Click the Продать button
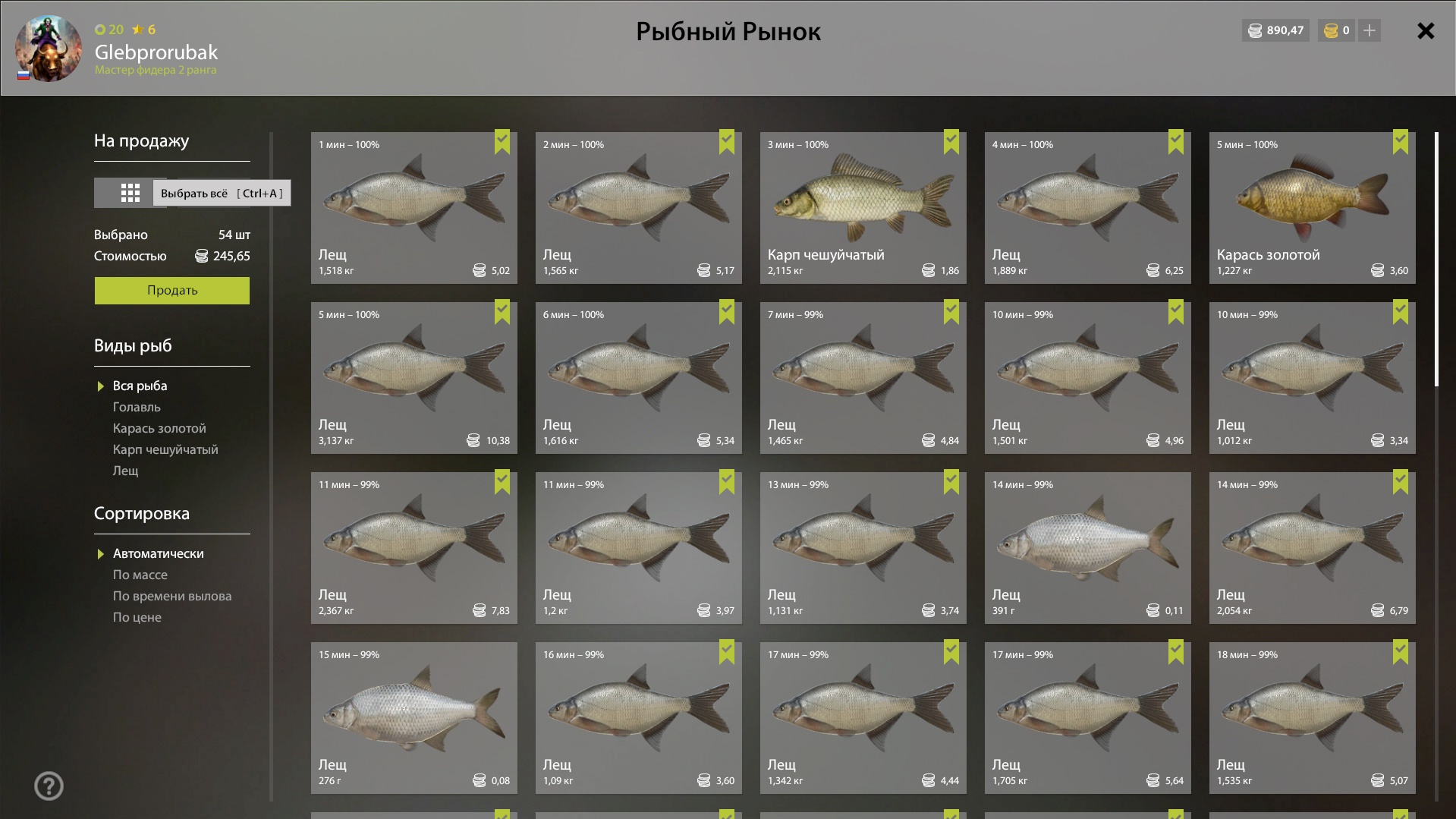 pos(172,290)
